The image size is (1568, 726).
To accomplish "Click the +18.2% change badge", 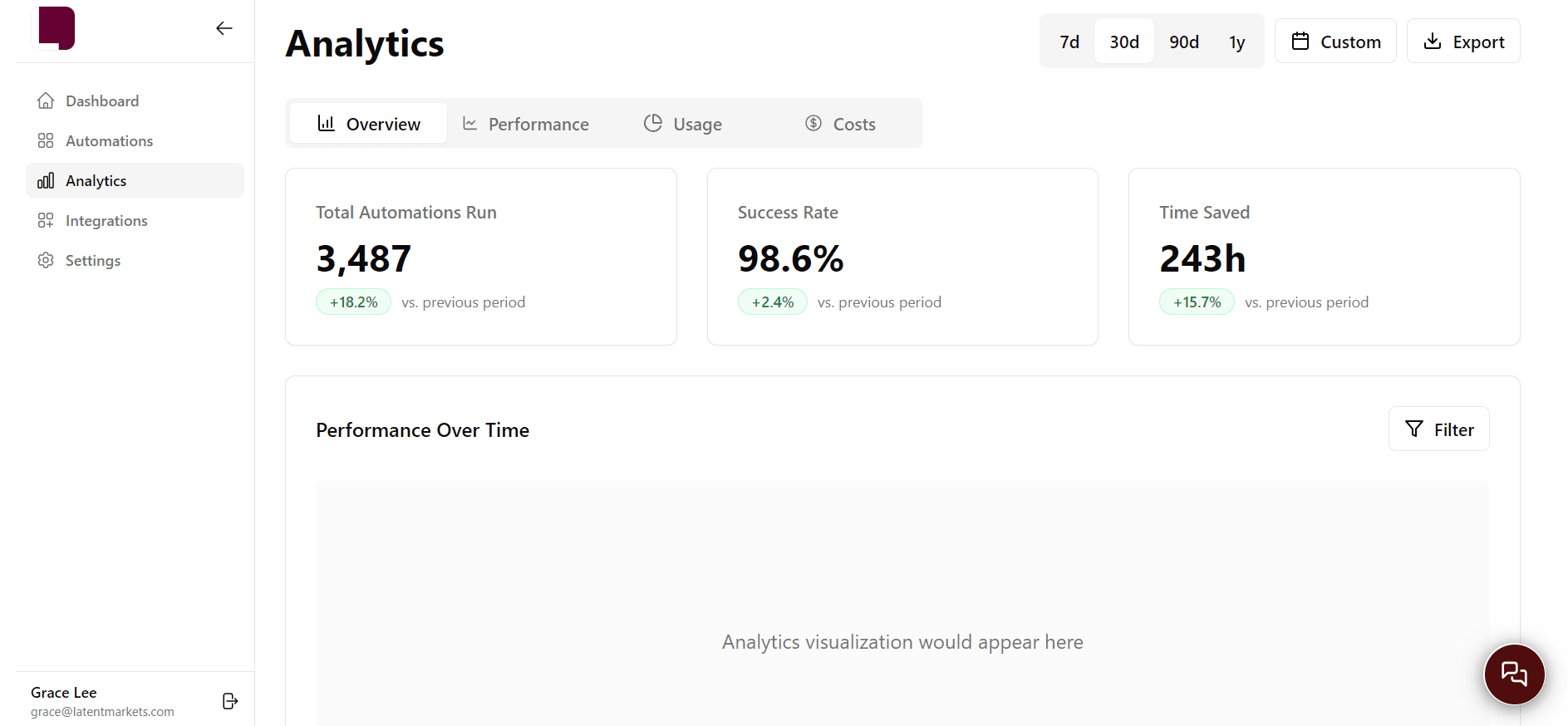I will coord(353,302).
